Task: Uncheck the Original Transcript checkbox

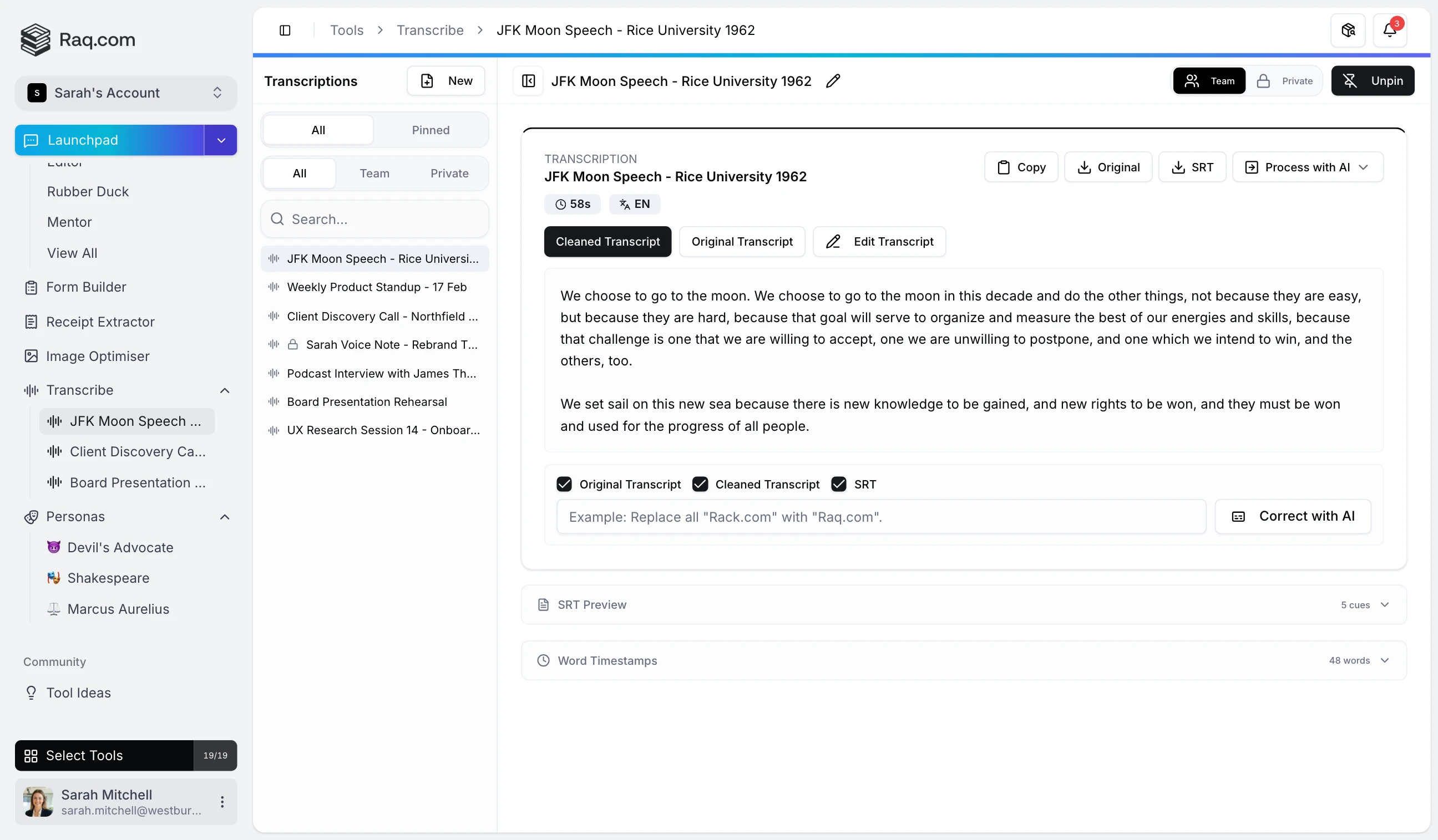Action: point(564,483)
